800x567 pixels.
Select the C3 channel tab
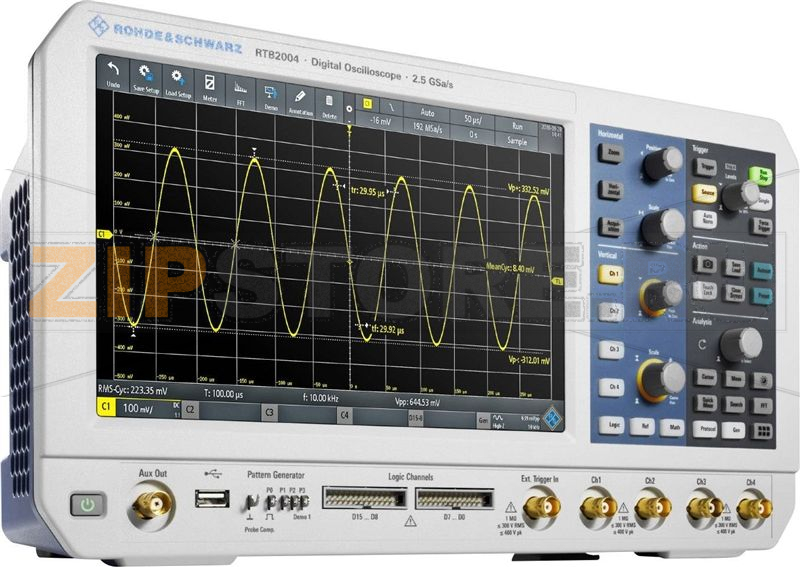tap(270, 412)
